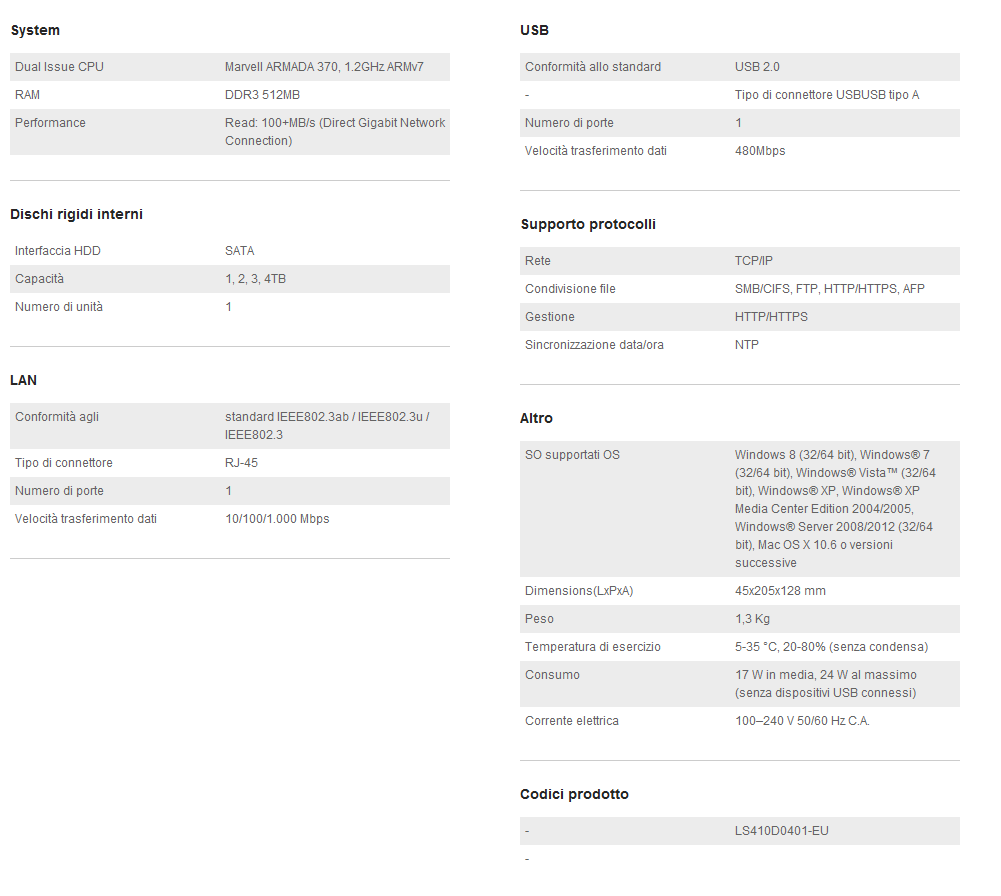Select the USB 2.0 standard value
Viewport: 1001px width, 896px height.
coord(757,67)
